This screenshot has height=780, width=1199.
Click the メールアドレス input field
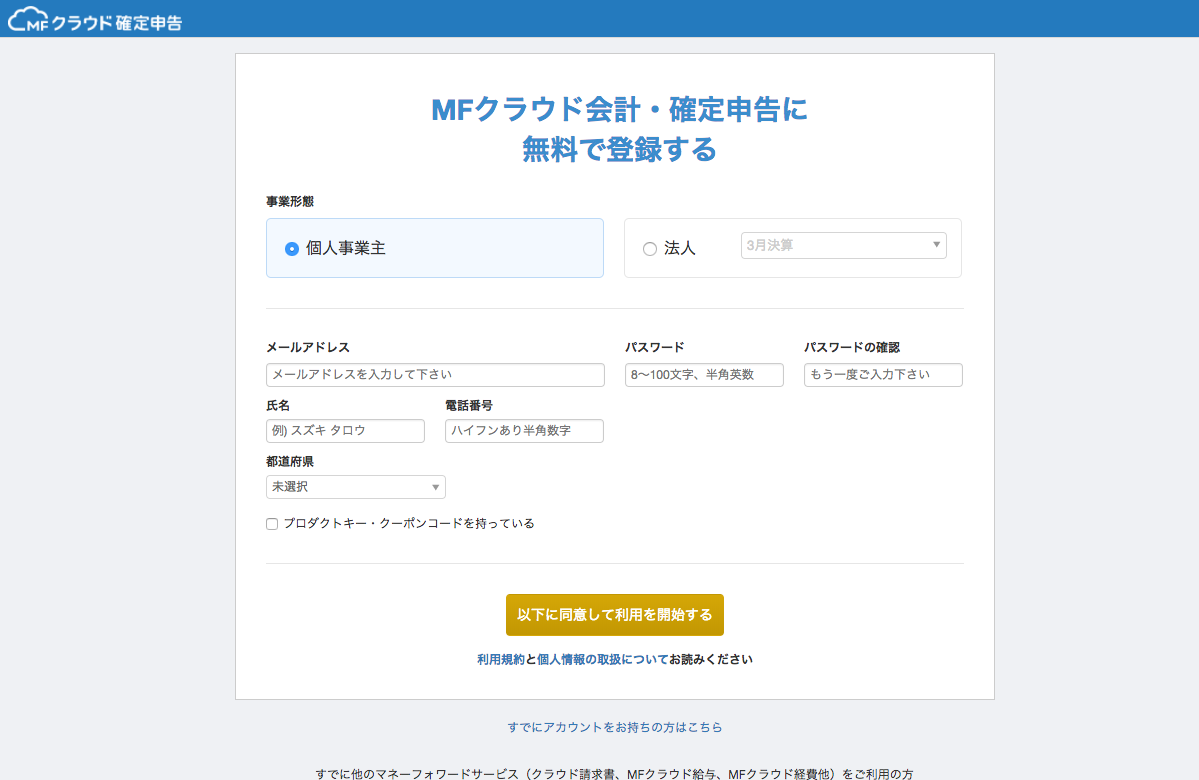435,375
